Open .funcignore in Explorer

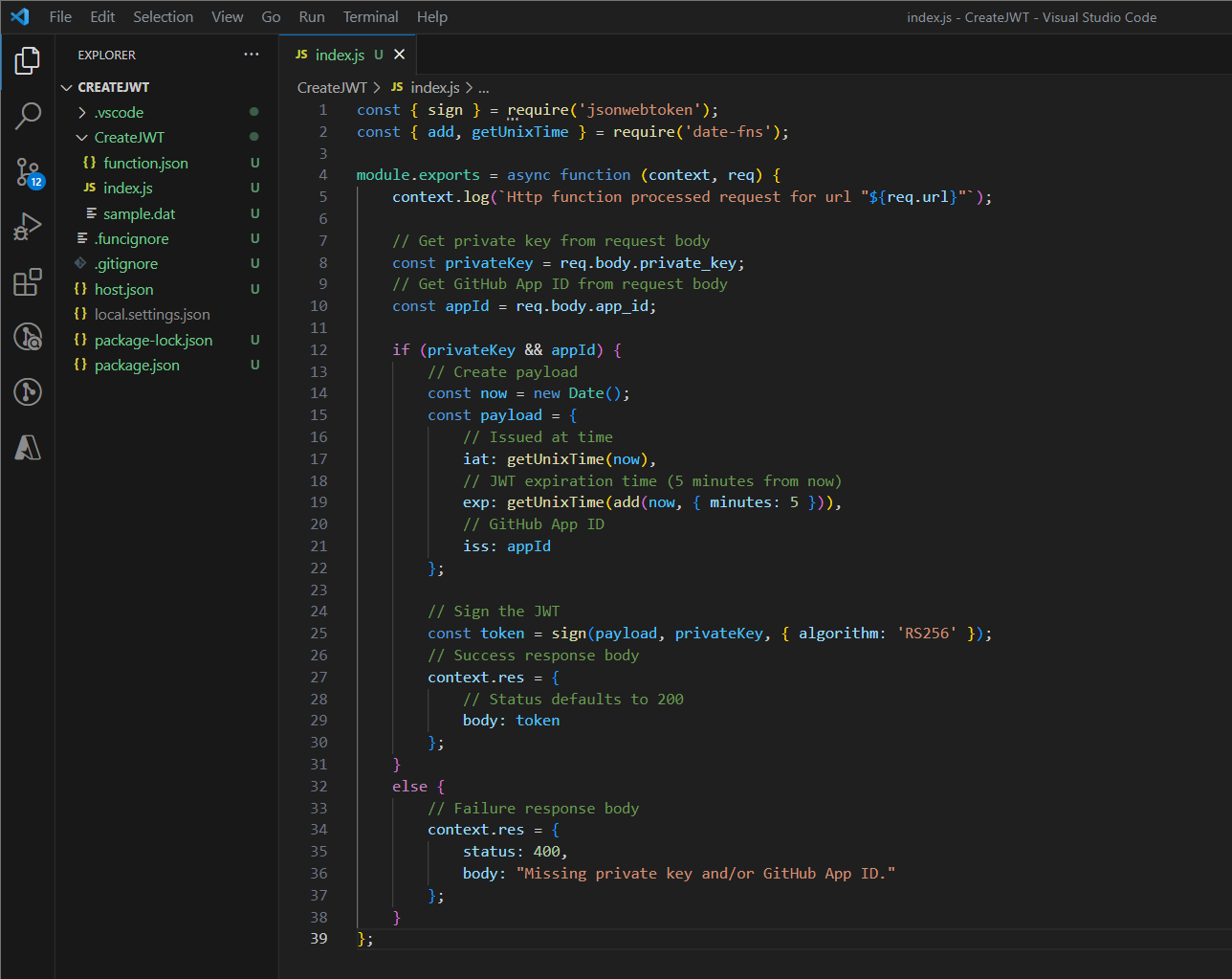pos(131,238)
